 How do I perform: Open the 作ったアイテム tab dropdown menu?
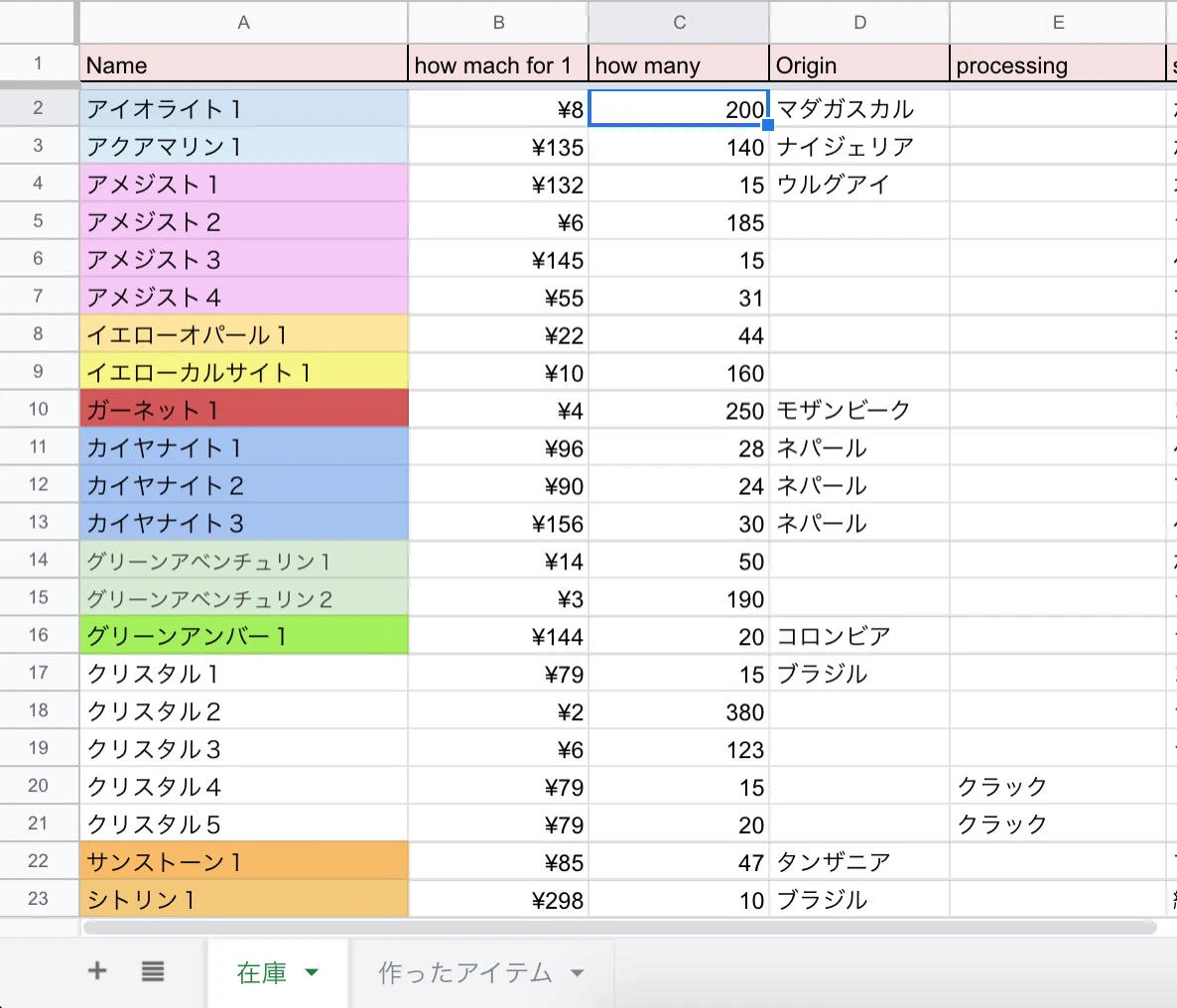coord(577,973)
